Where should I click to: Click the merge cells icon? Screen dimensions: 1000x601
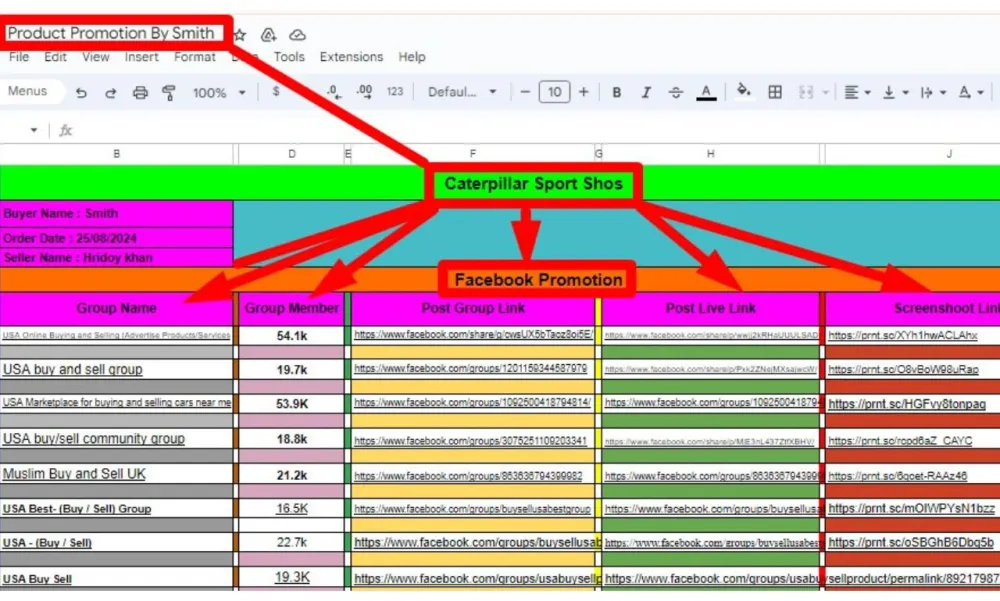806,93
